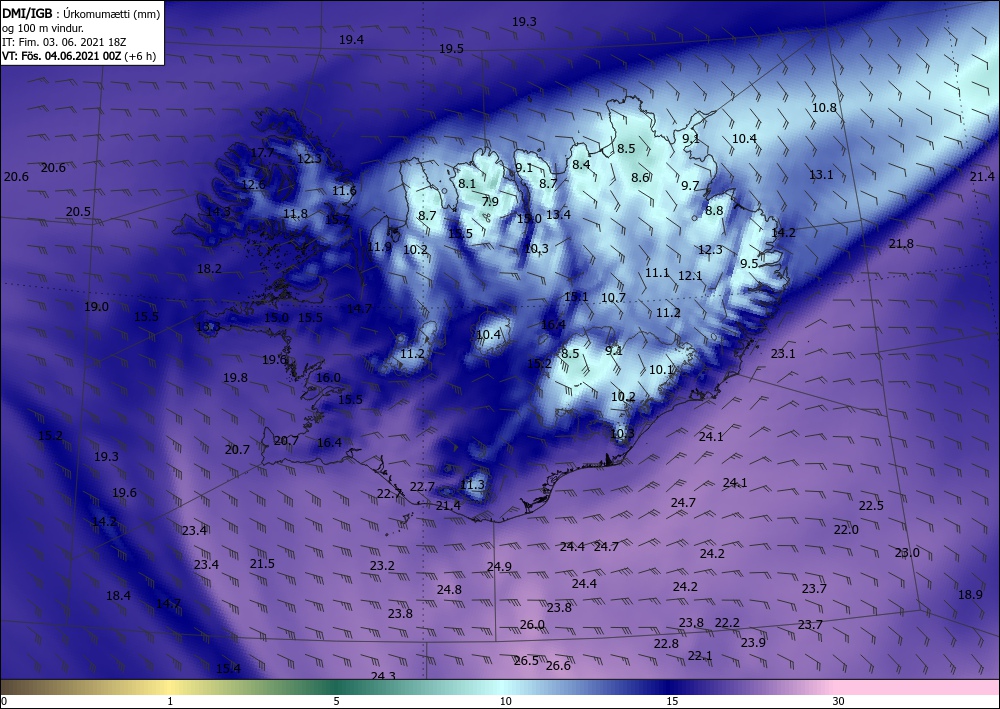Click the value '26.6' on the map
Image resolution: width=1000 pixels, height=709 pixels.
pyautogui.click(x=558, y=666)
